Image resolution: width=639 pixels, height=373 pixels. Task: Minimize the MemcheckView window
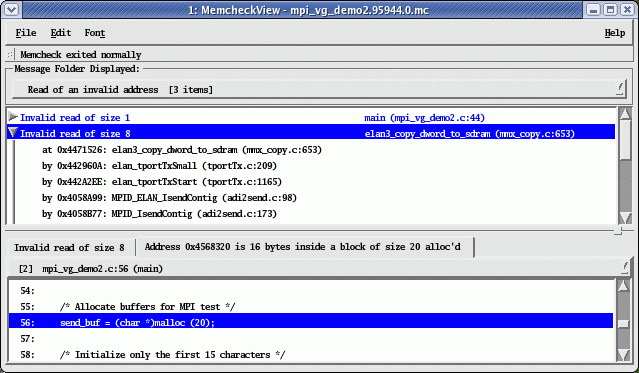pos(593,10)
